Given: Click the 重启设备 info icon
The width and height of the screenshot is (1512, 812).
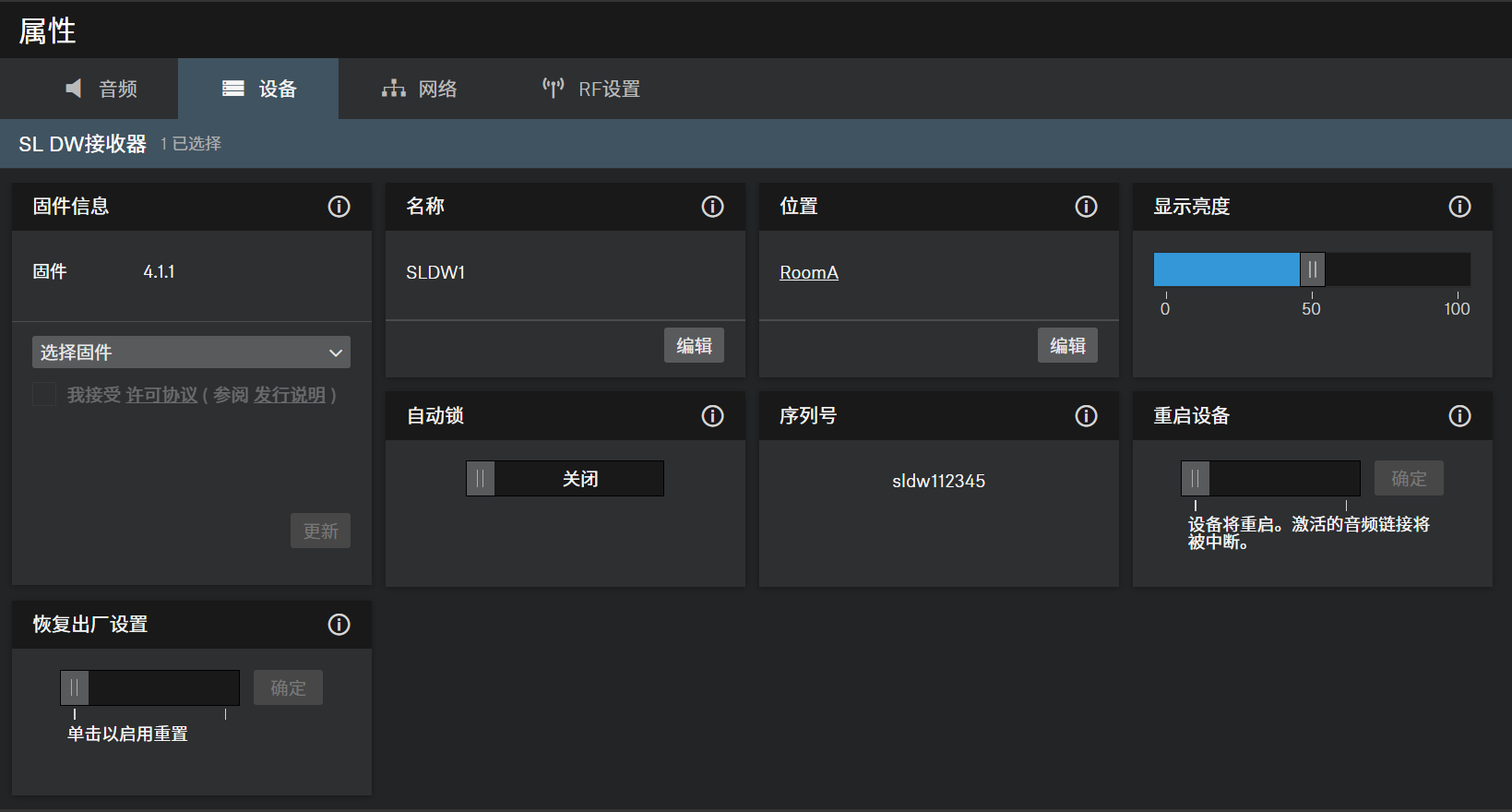Looking at the screenshot, I should (x=1459, y=416).
